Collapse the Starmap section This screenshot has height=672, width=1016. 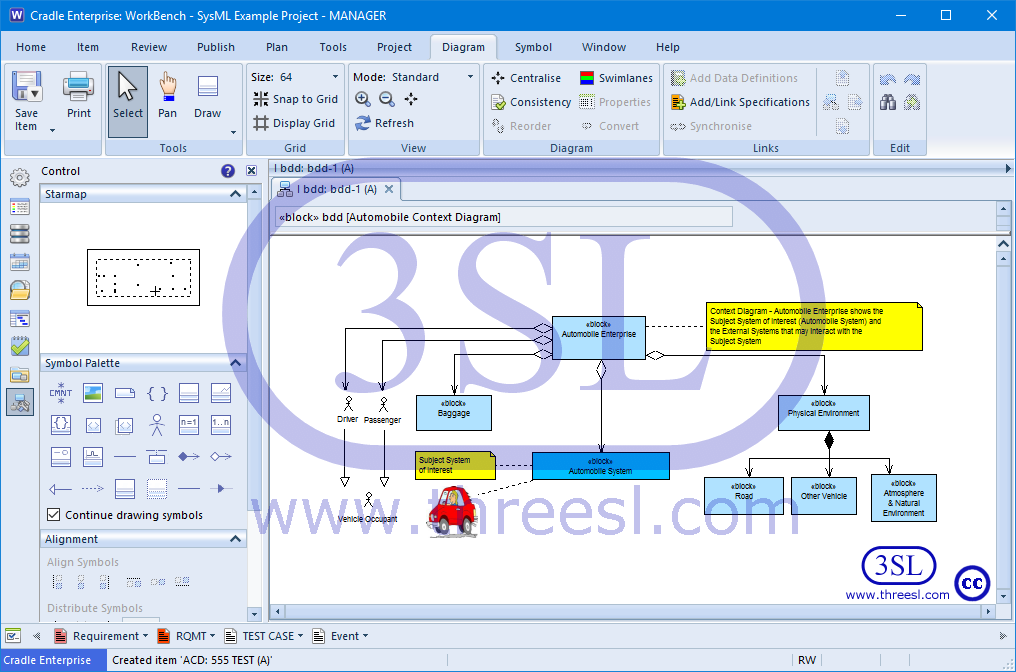[235, 194]
